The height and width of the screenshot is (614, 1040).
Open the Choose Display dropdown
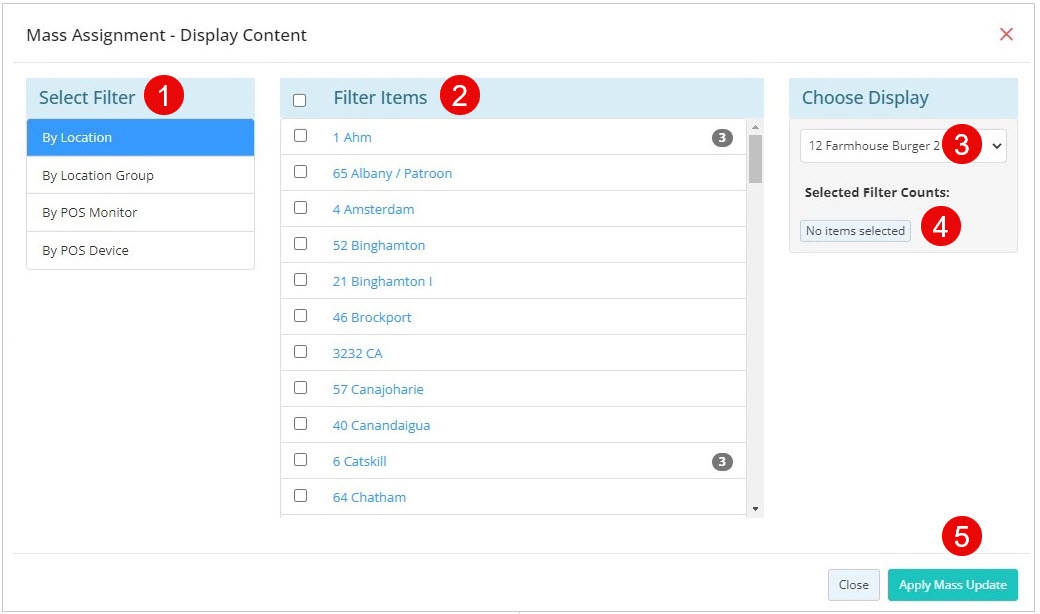pos(903,146)
